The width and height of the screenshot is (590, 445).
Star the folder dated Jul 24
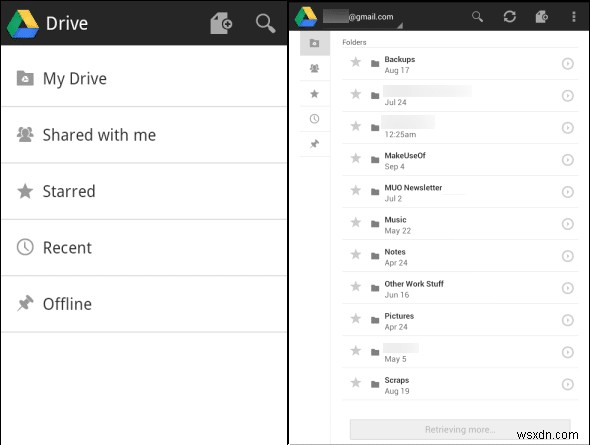(x=356, y=94)
